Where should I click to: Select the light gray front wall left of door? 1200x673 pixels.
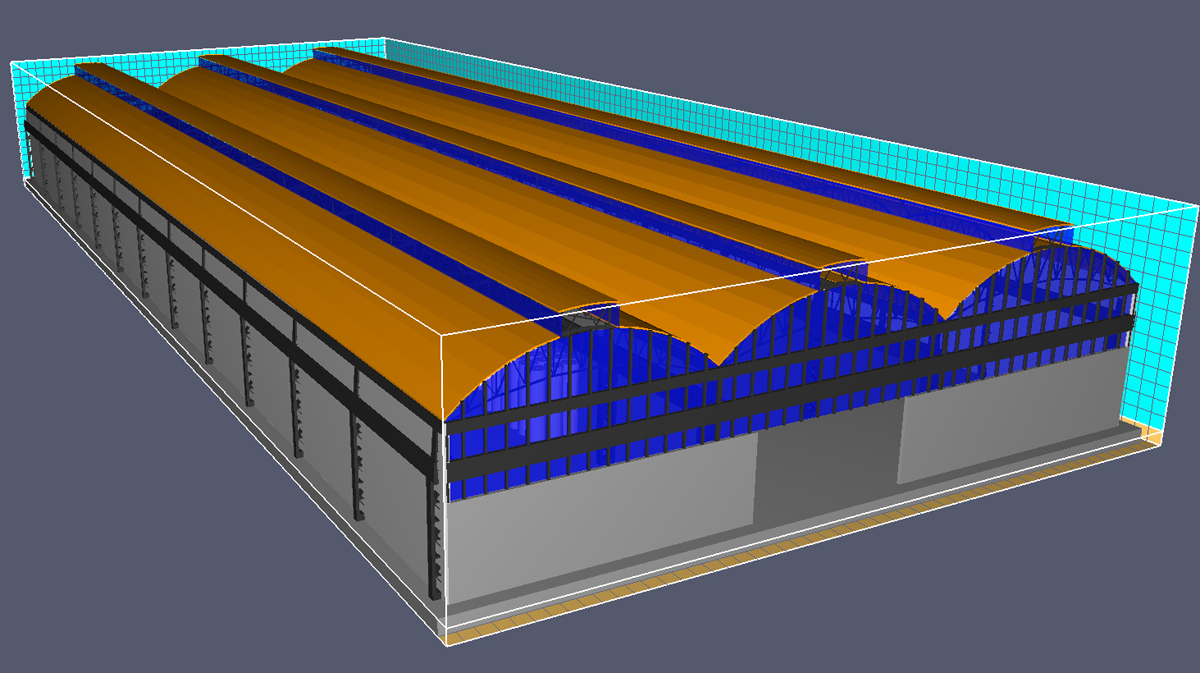[x=600, y=520]
